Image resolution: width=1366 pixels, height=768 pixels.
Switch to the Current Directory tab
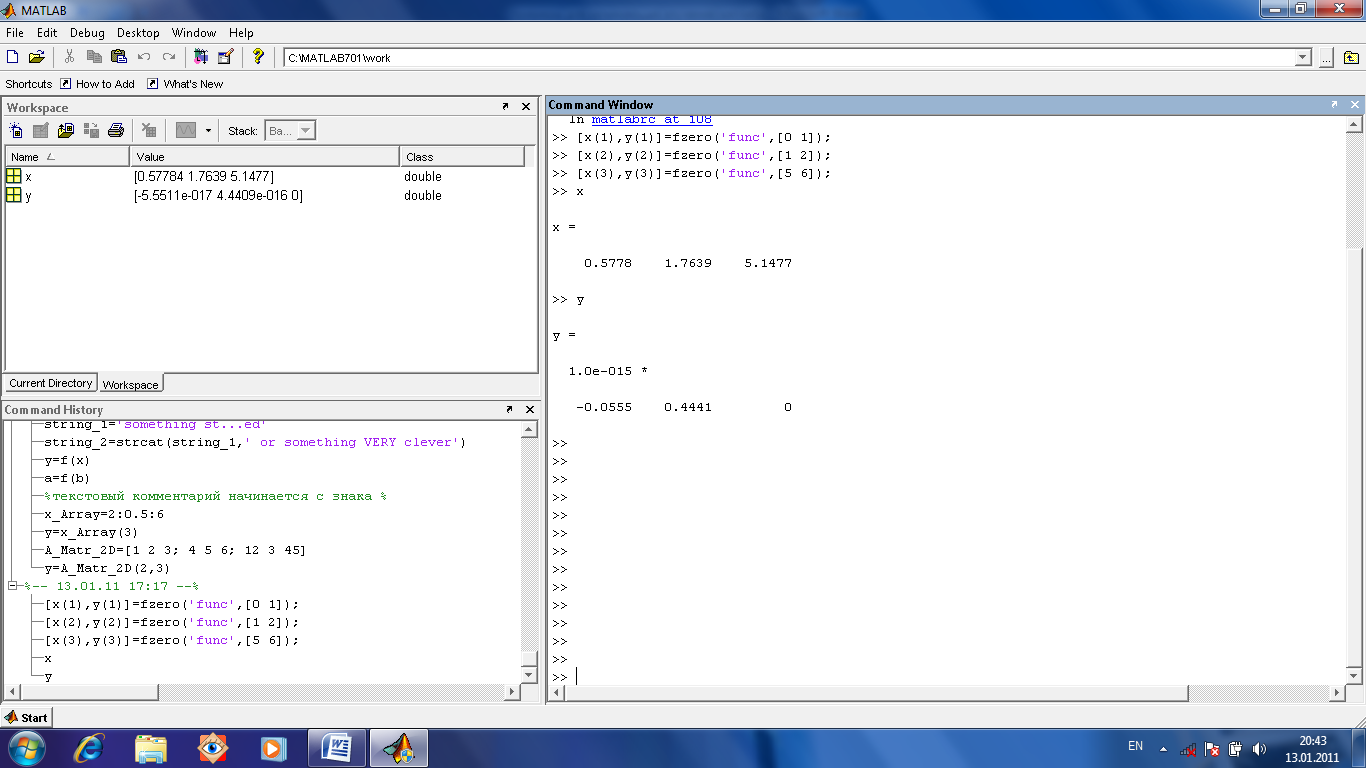pos(51,383)
